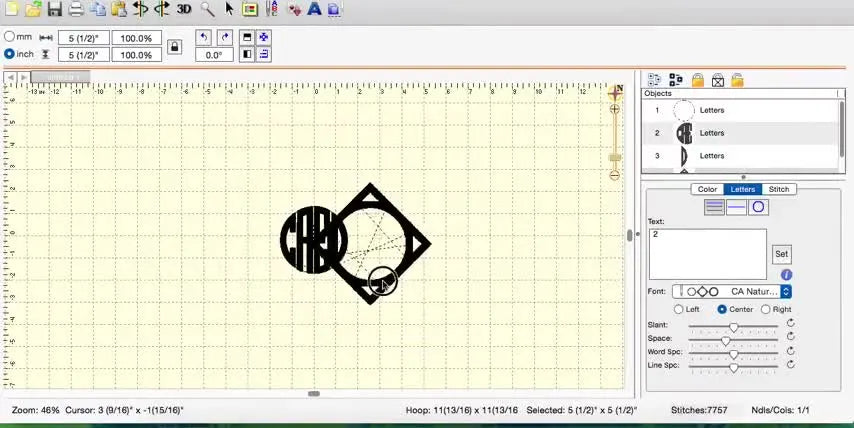
Task: Activate the lettering 'A' tool
Action: point(314,9)
